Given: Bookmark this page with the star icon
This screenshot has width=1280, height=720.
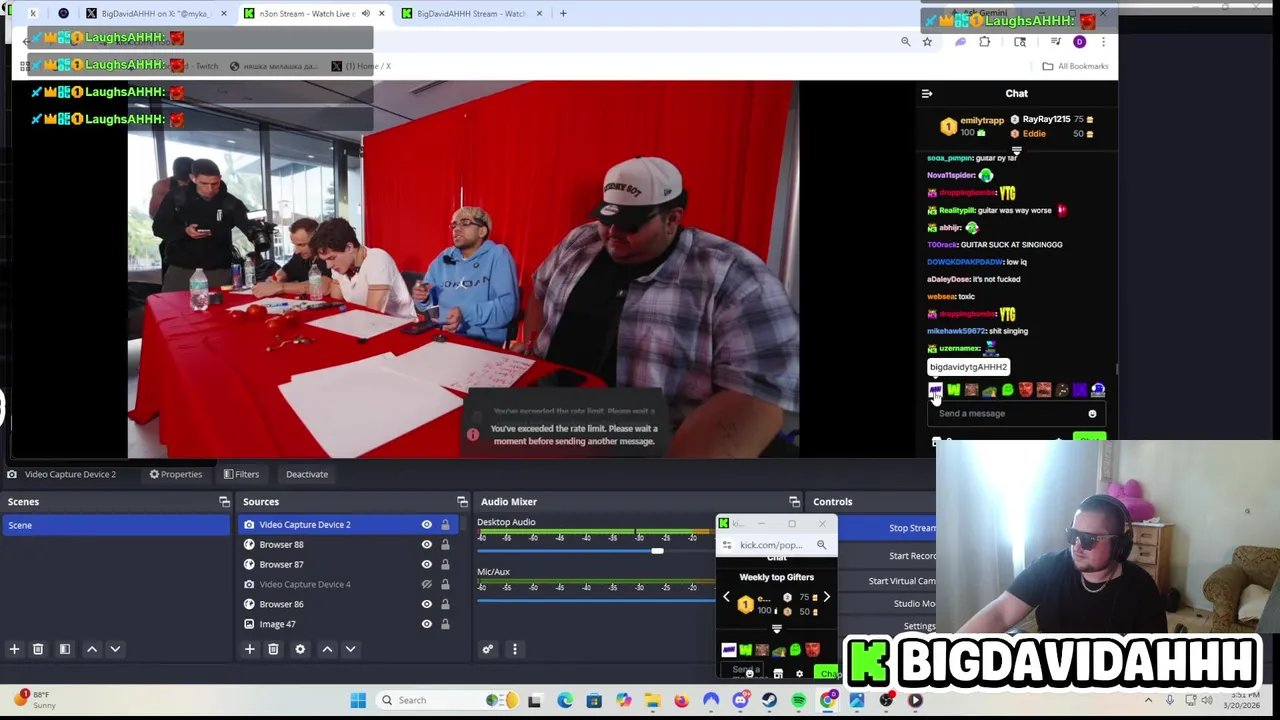Looking at the screenshot, I should (x=927, y=42).
